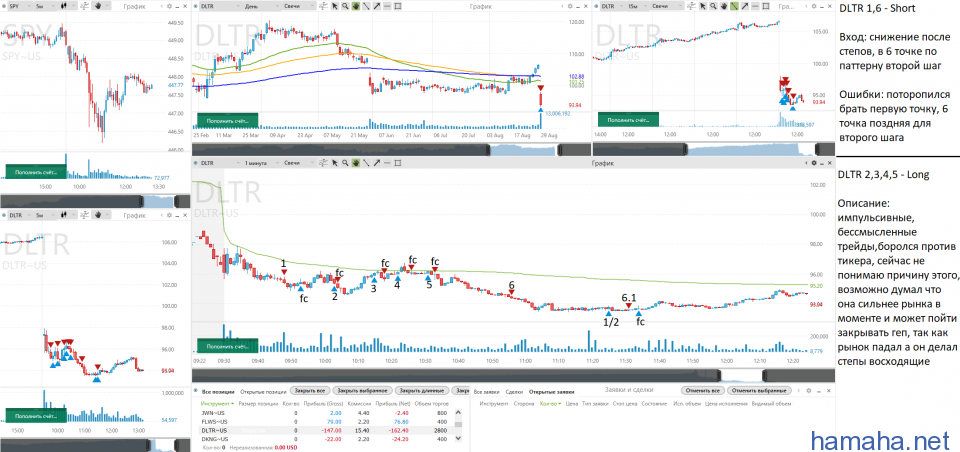960x452 pixels.
Task: Select DLTR~US row in positions table
Action: coord(328,431)
